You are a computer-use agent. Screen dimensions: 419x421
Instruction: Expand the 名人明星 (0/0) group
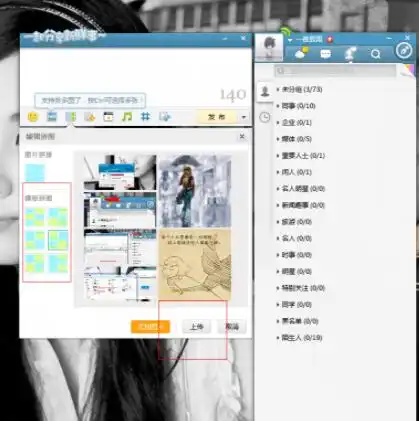(x=300, y=189)
